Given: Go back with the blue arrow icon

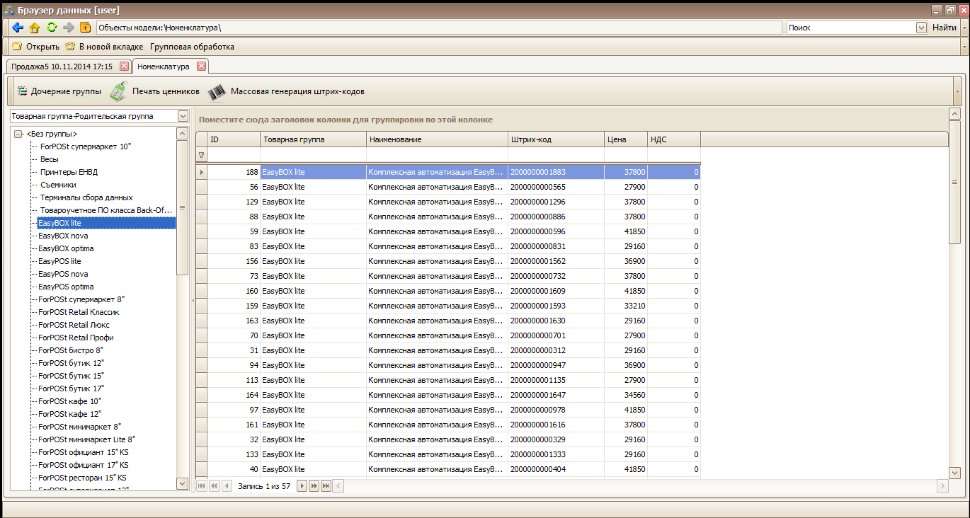Looking at the screenshot, I should tap(17, 28).
